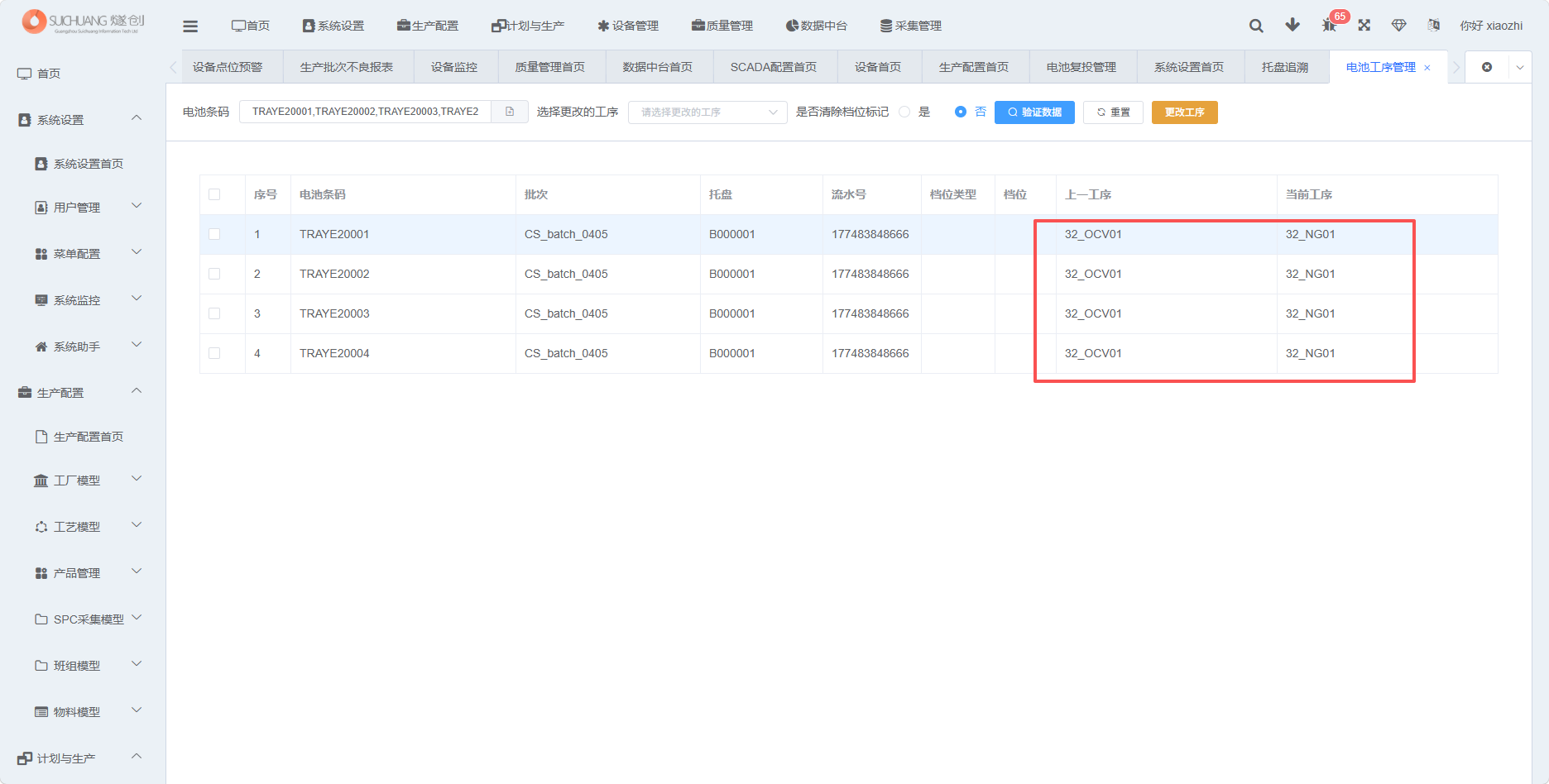Image resolution: width=1549 pixels, height=784 pixels.
Task: Expand 系统助手 sidebar menu
Action: click(x=137, y=345)
